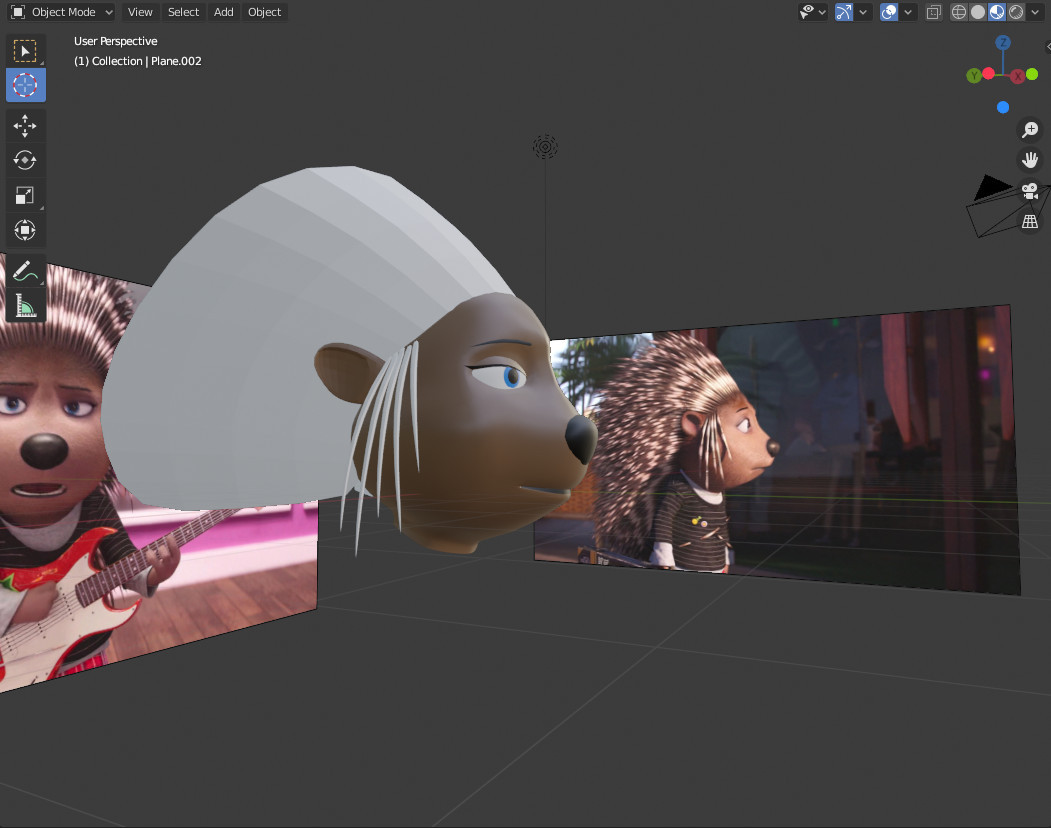Snap view to the blue Z axis
The width and height of the screenshot is (1051, 828).
coord(1003,43)
